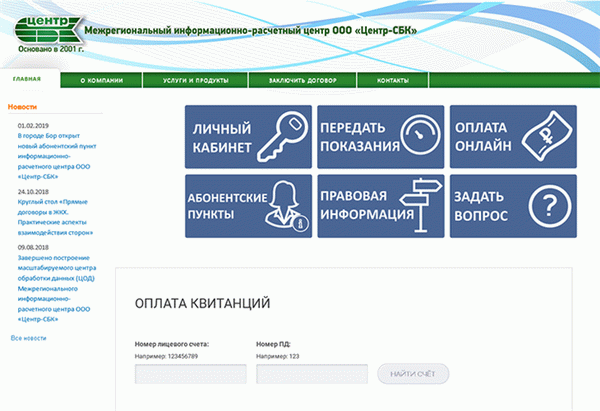Click the operator icon on Абонентские пункты
Viewport: 600px width, 411px height.
point(287,207)
